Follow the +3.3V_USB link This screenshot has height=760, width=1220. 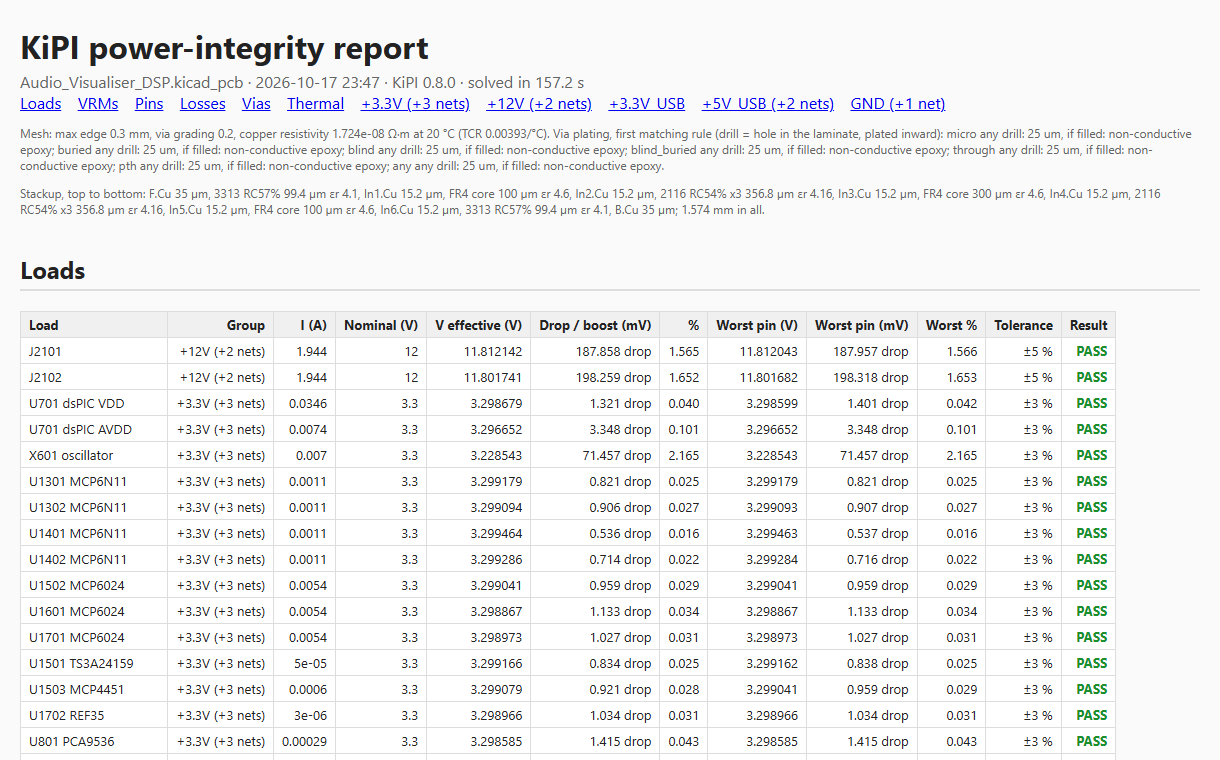tap(647, 104)
